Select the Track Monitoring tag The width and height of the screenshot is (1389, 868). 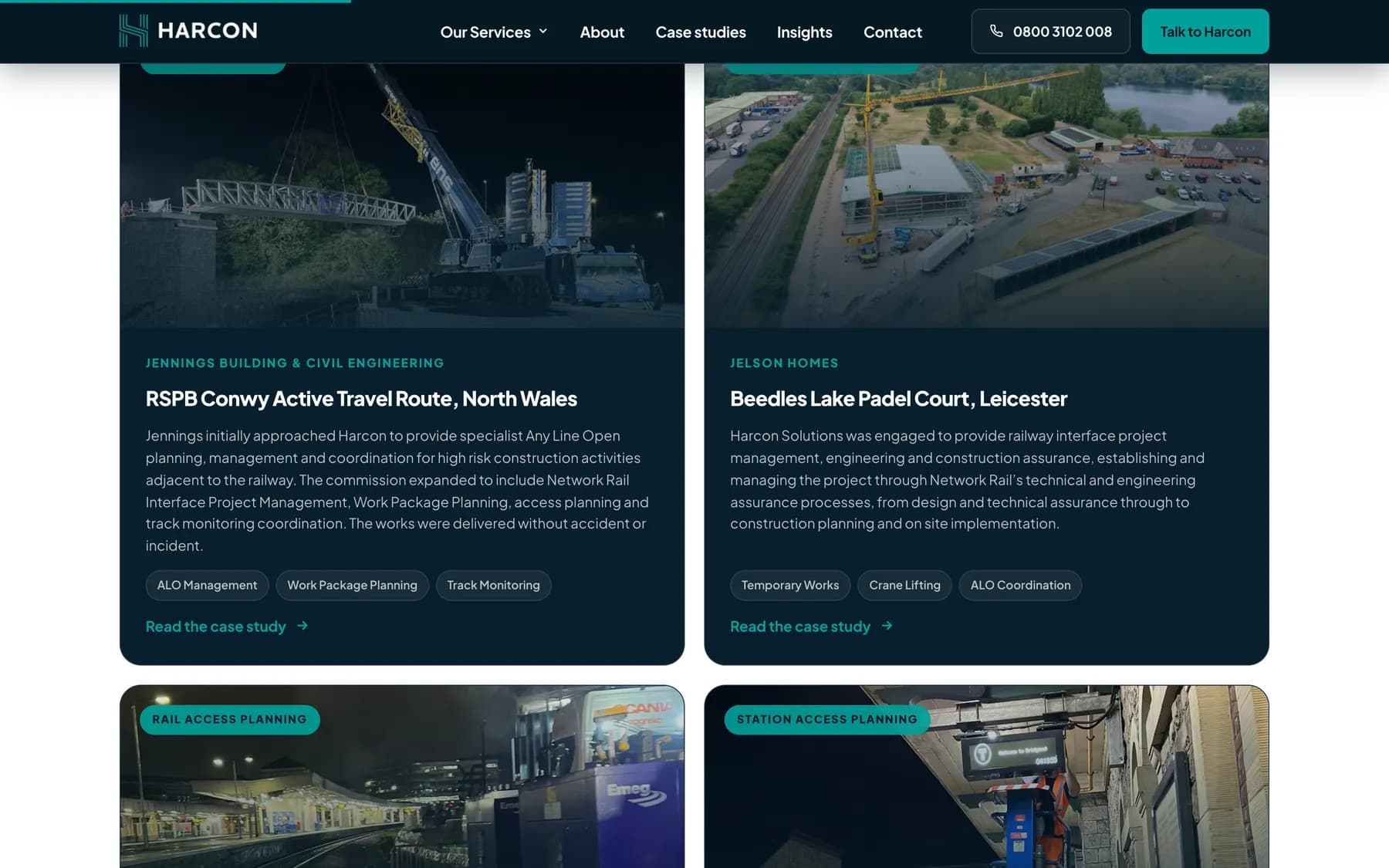[493, 585]
